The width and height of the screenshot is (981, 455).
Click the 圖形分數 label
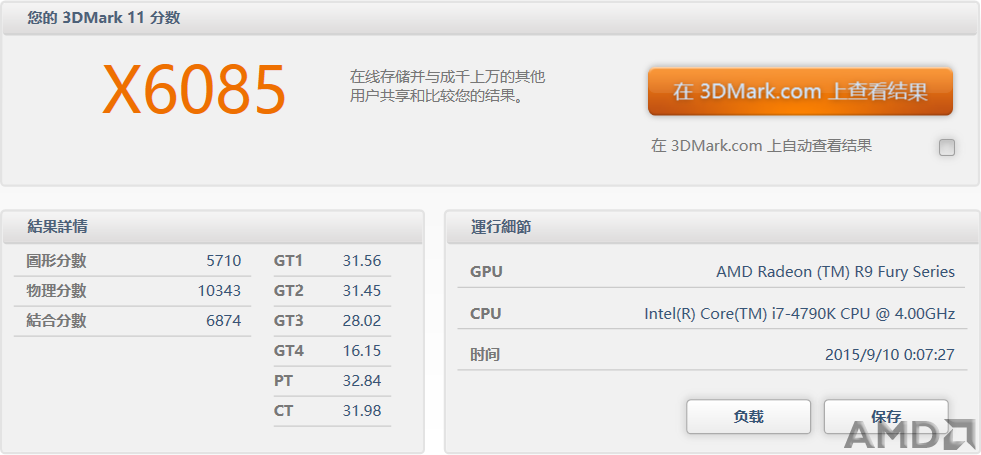(x=56, y=261)
